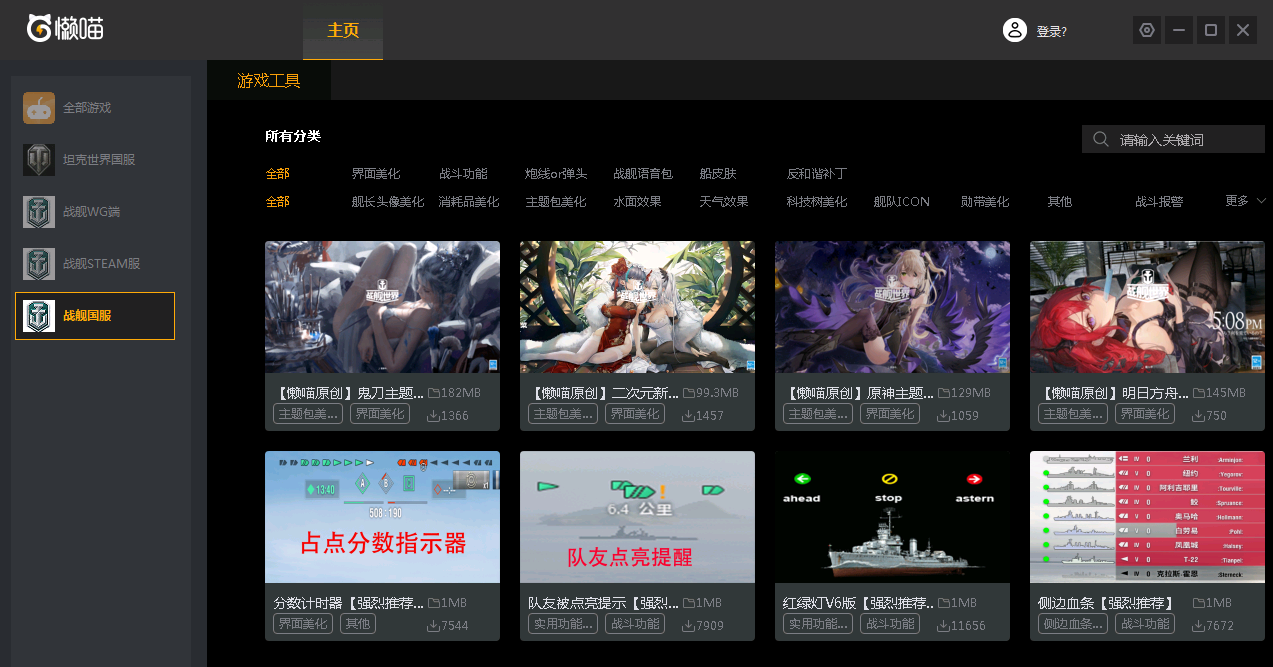Click 实用功能 tag under 红绿灯V6版

[x=819, y=624]
